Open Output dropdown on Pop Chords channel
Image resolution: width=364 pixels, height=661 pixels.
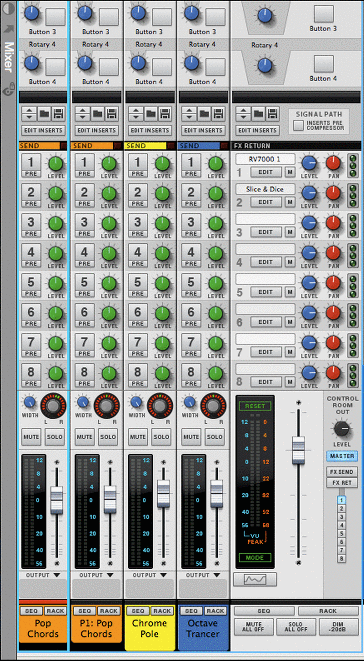click(43, 575)
